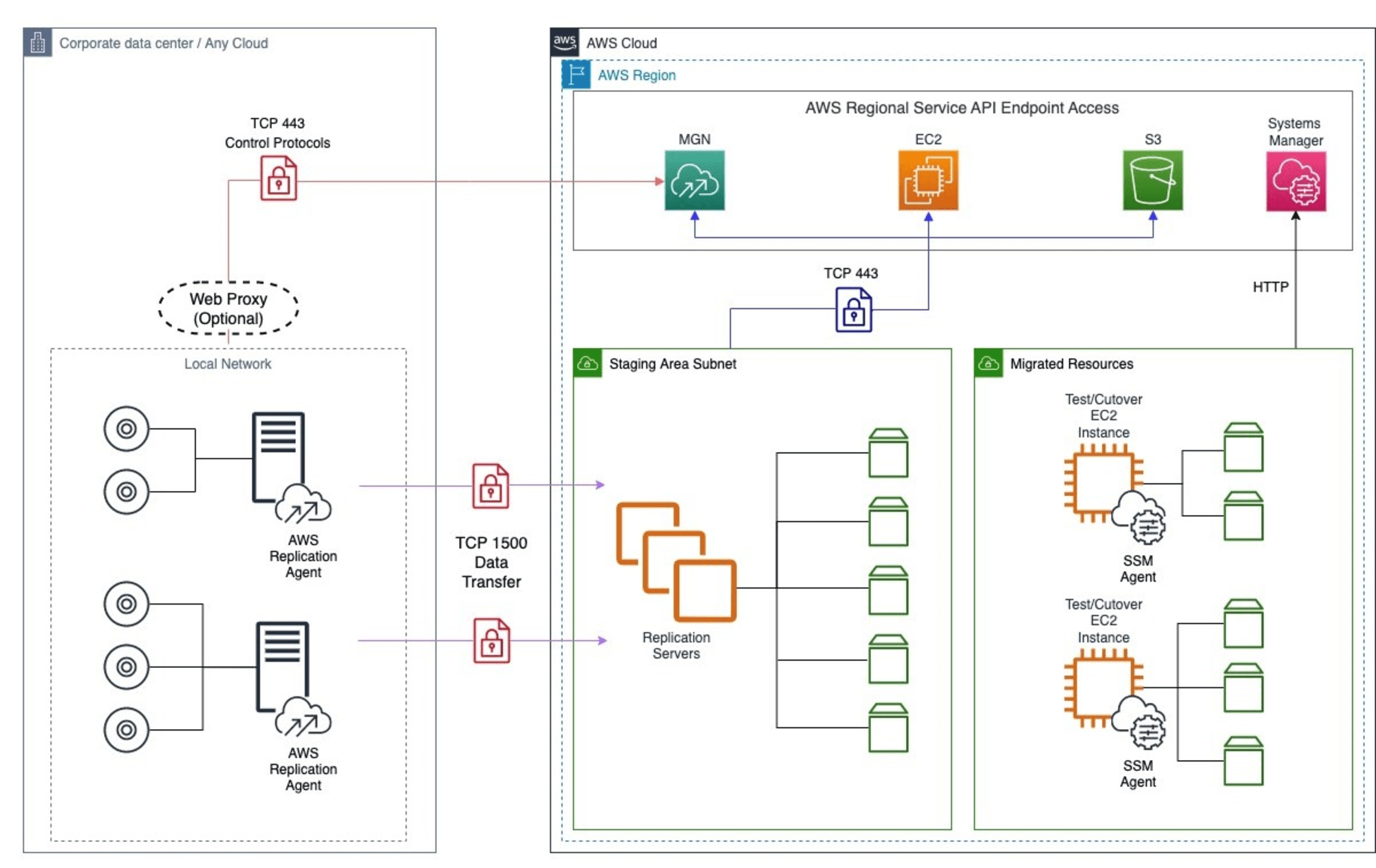Click the "Staging Area Subnet" label
This screenshot has width=1376, height=868.
(673, 364)
